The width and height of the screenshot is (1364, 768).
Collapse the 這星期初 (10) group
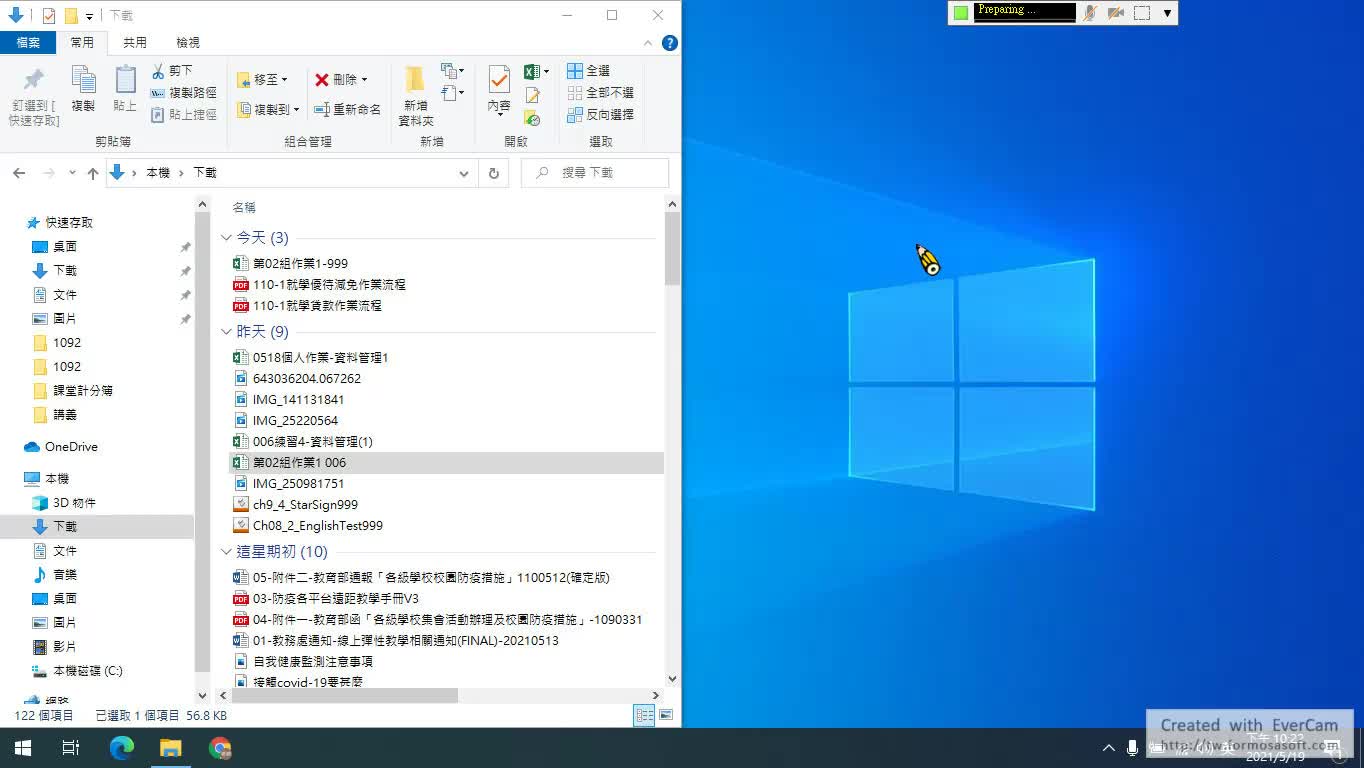[x=226, y=552]
